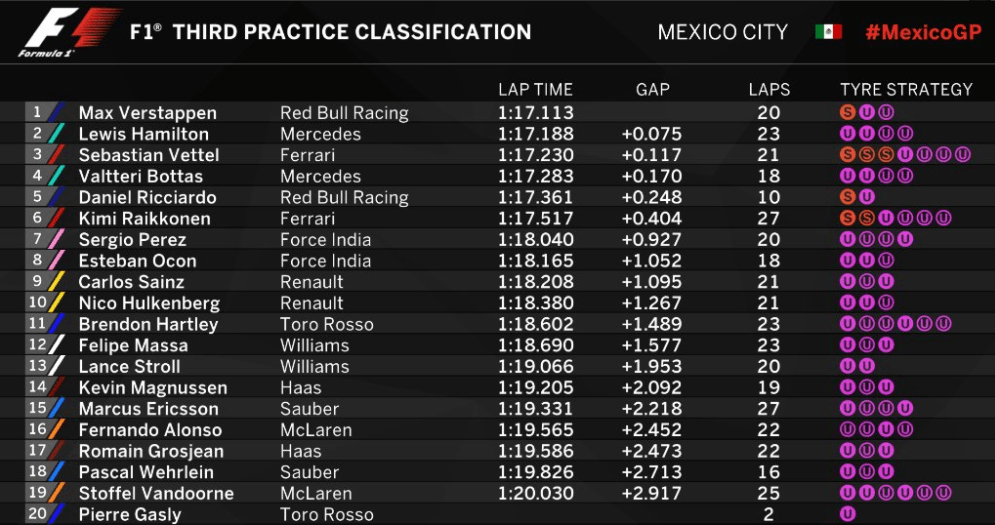The width and height of the screenshot is (995, 525).
Task: Click Sergio Perez's team name Force India
Action: pyautogui.click(x=326, y=239)
